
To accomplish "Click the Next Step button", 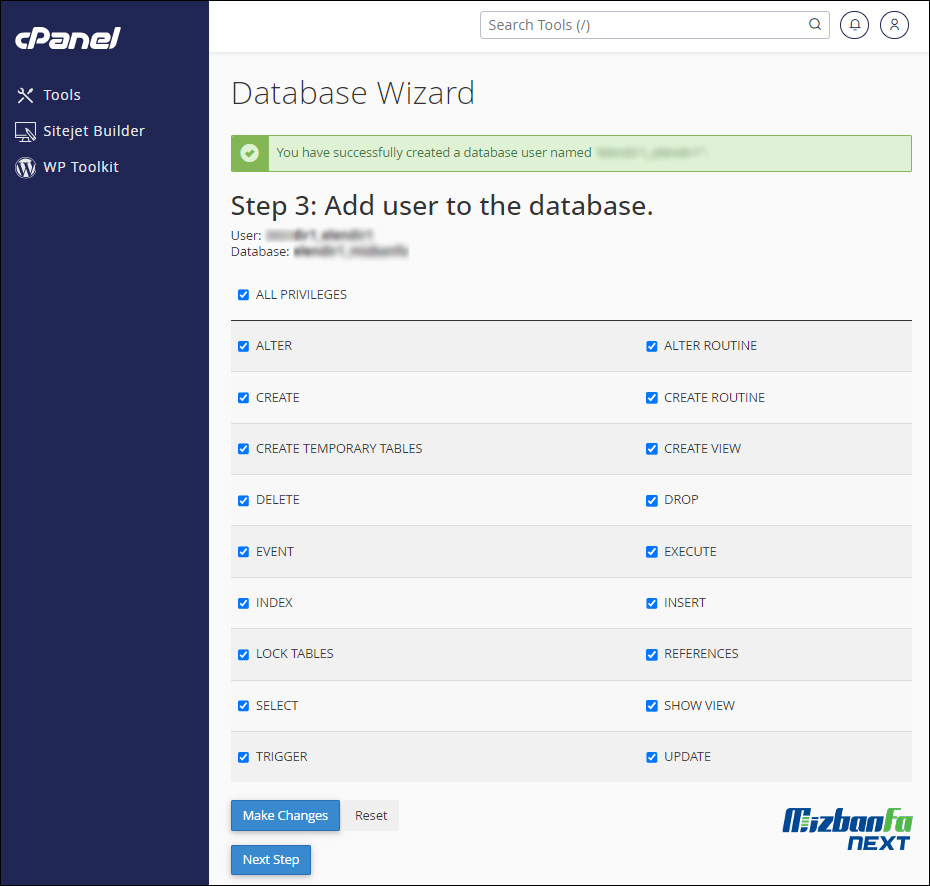I will pos(270,859).
